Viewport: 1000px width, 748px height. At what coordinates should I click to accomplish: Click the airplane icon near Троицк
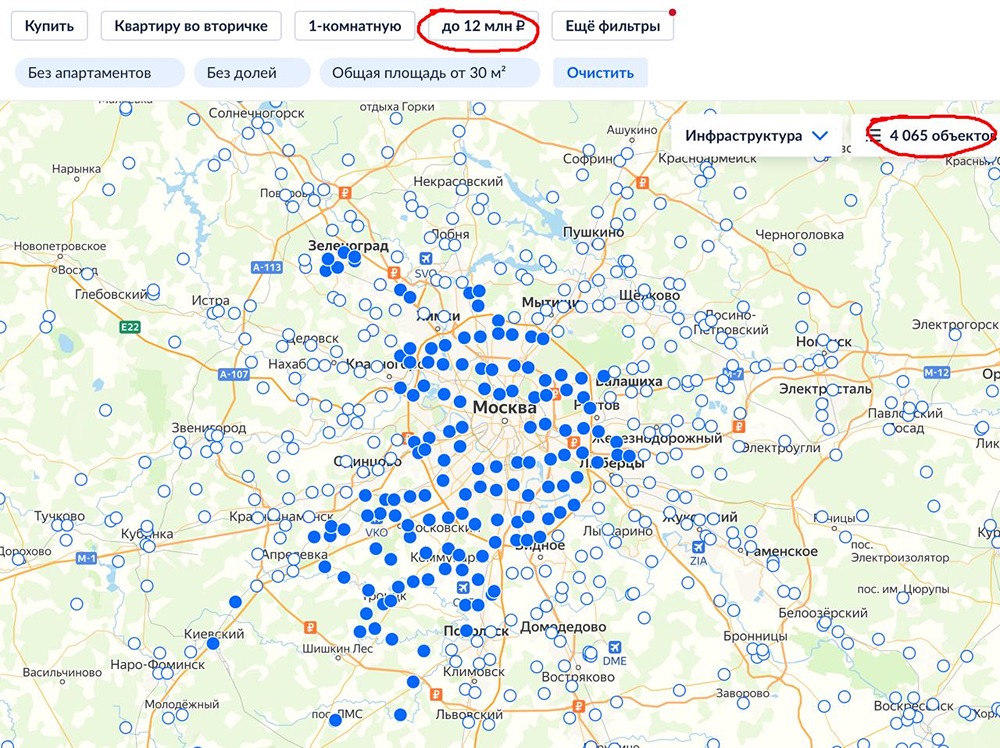pyautogui.click(x=463, y=586)
